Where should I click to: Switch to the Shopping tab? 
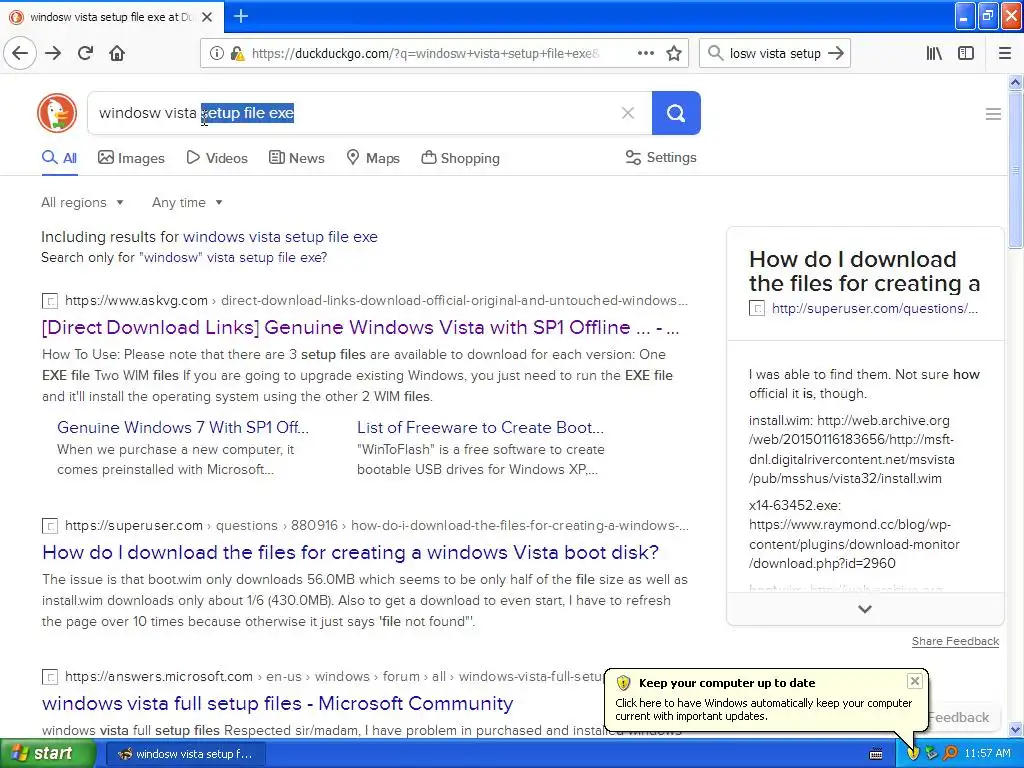(x=460, y=158)
